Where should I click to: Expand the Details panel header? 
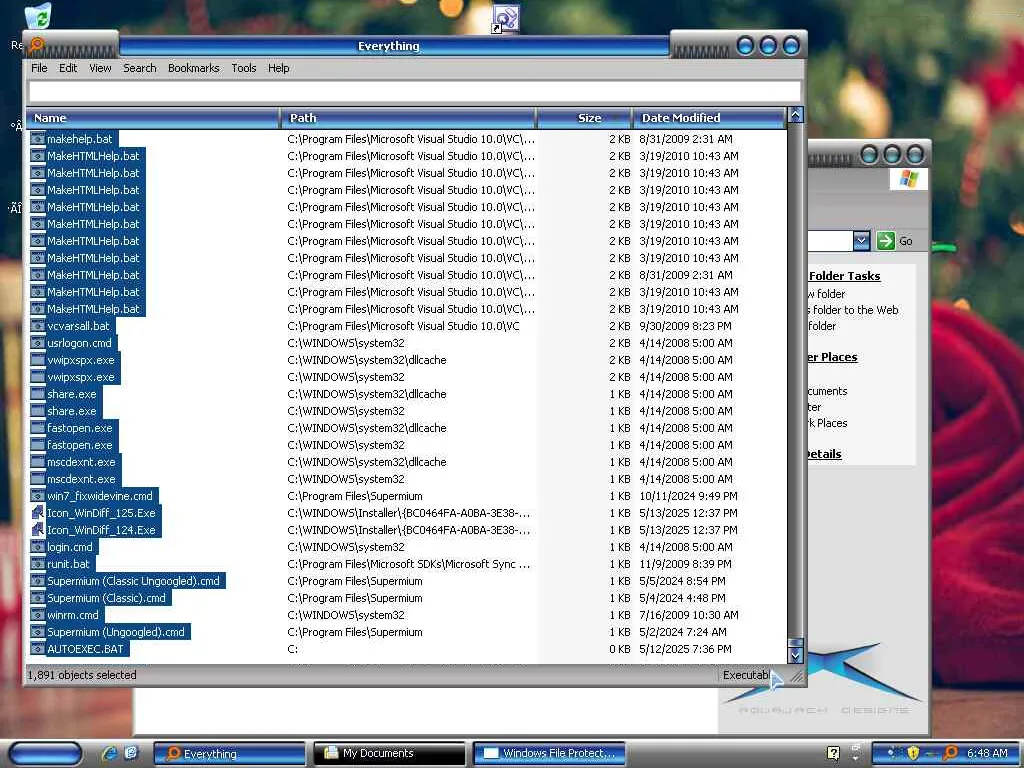824,454
